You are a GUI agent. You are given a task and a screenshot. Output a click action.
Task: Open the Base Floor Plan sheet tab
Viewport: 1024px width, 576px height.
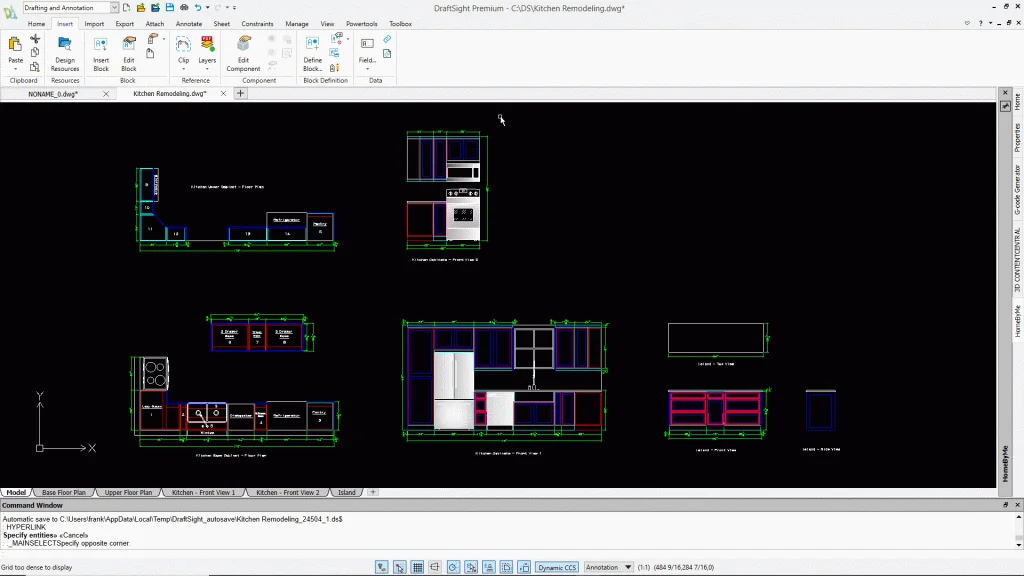(x=64, y=492)
